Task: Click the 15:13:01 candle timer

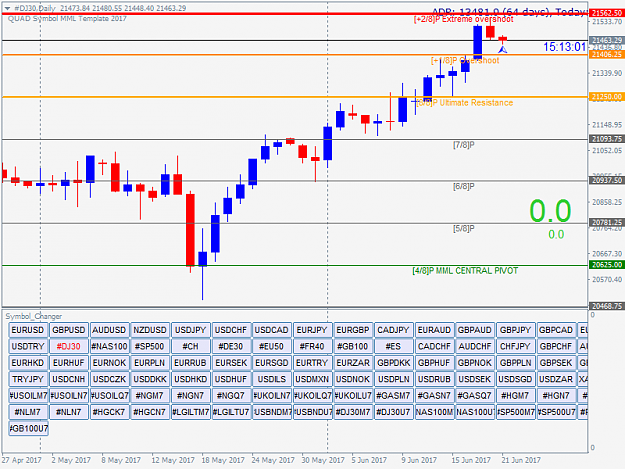Action: pos(565,47)
